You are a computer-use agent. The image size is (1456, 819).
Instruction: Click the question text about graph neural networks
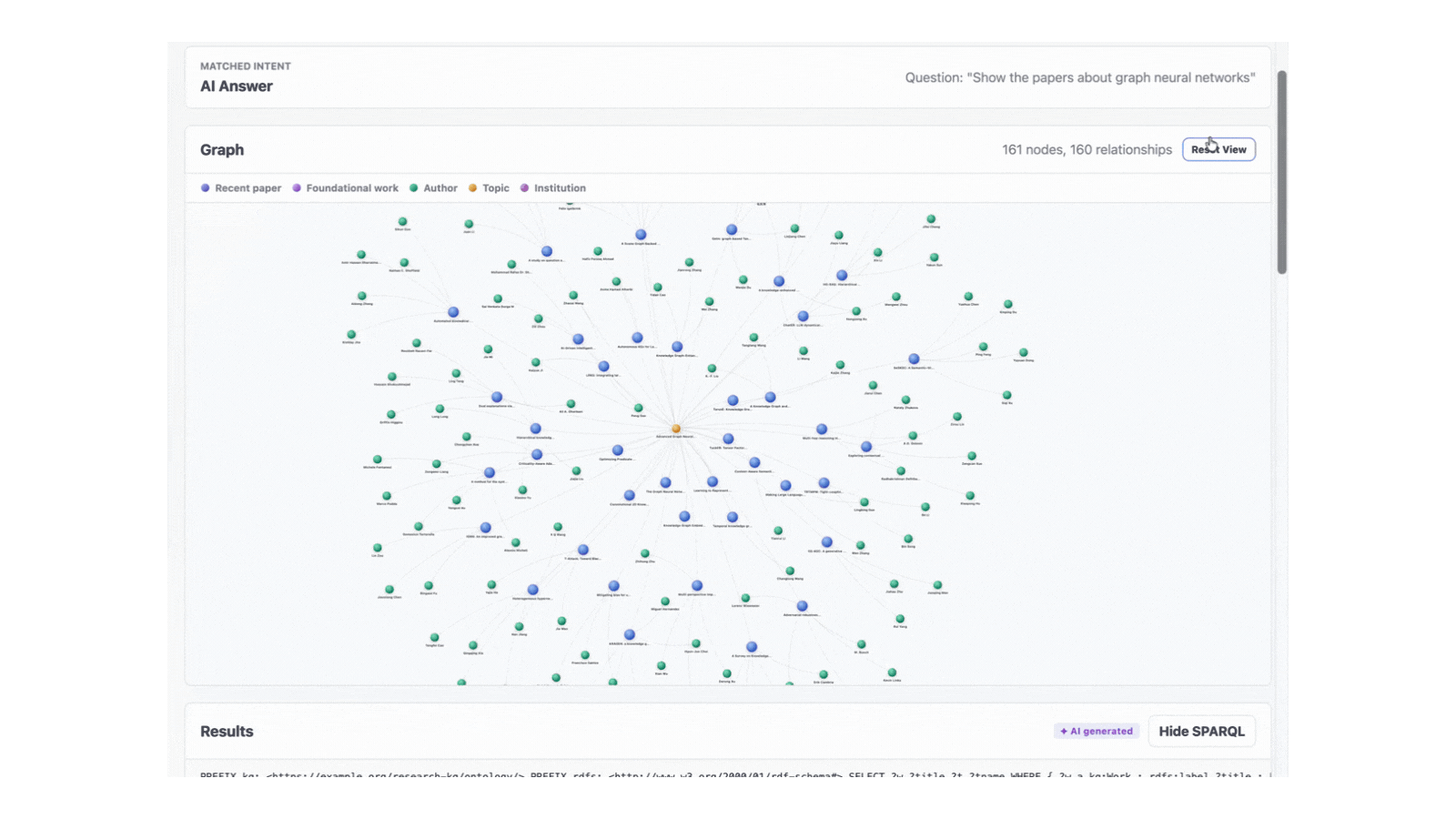coord(1080,77)
